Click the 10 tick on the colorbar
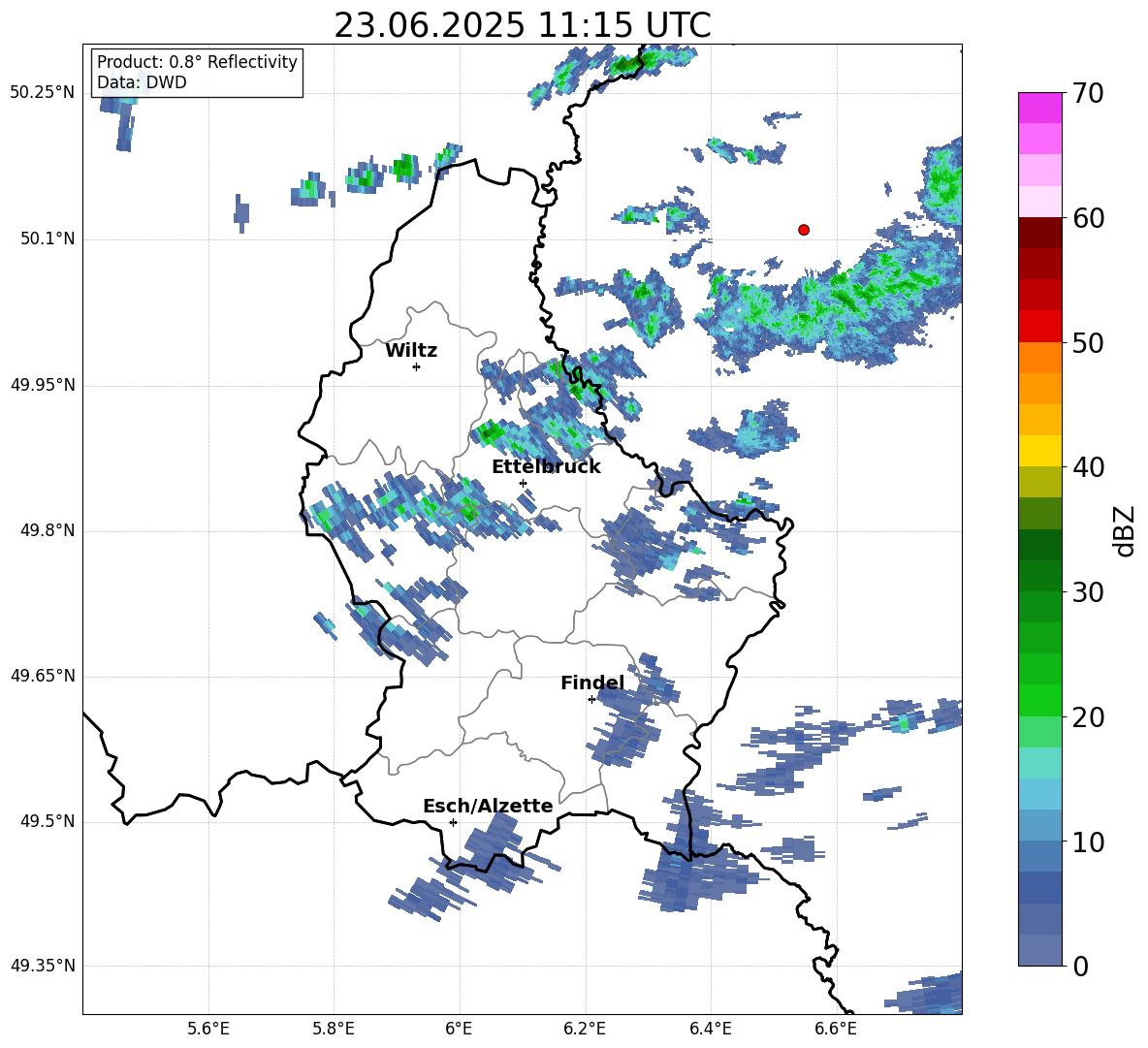 [1088, 842]
